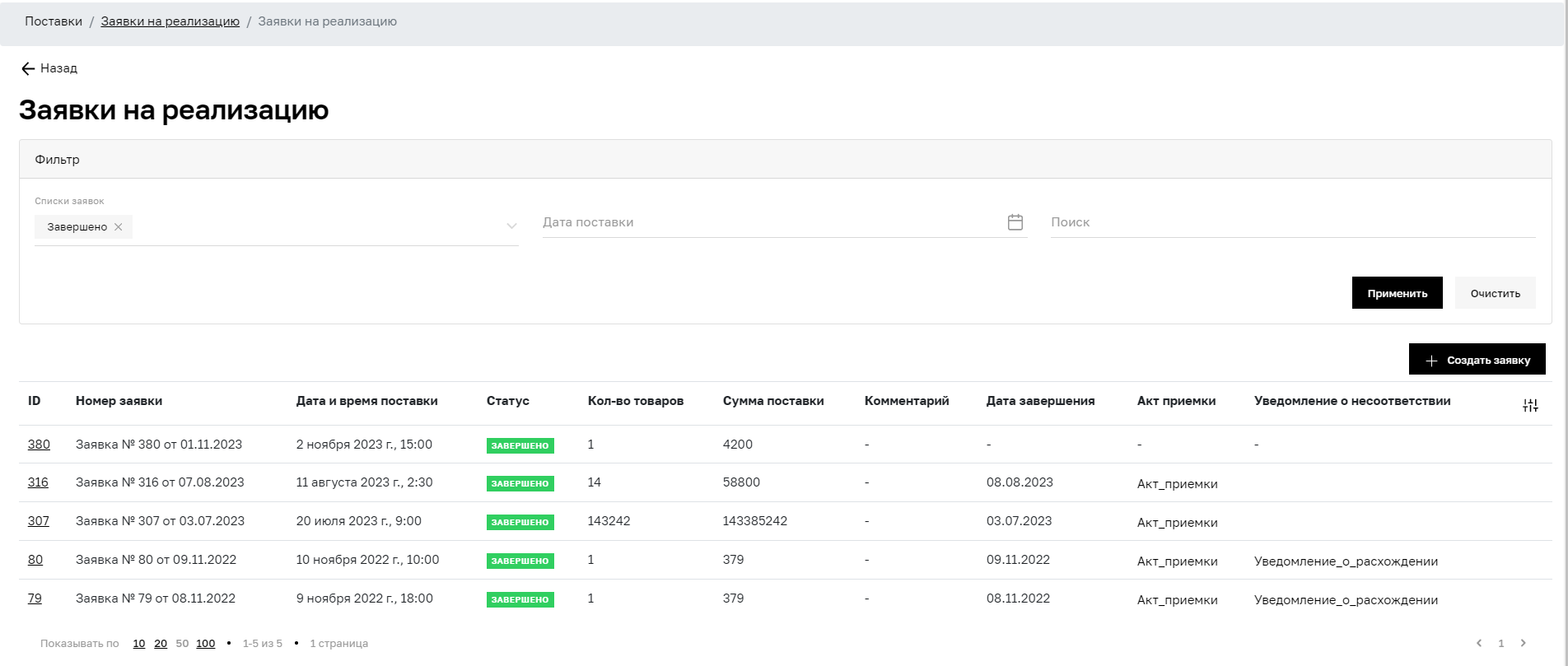Show 100 items per page
Screen dimensions: 1568x666
pyautogui.click(x=206, y=644)
